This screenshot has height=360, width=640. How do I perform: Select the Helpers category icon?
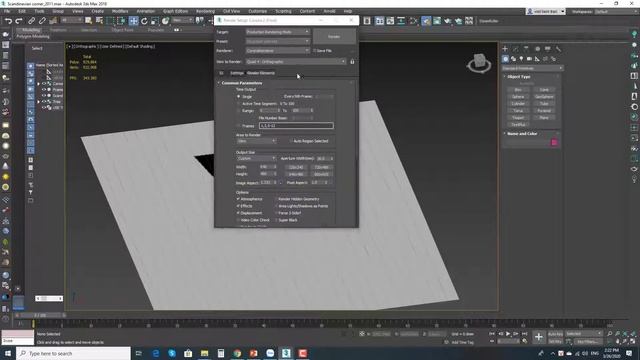click(537, 59)
